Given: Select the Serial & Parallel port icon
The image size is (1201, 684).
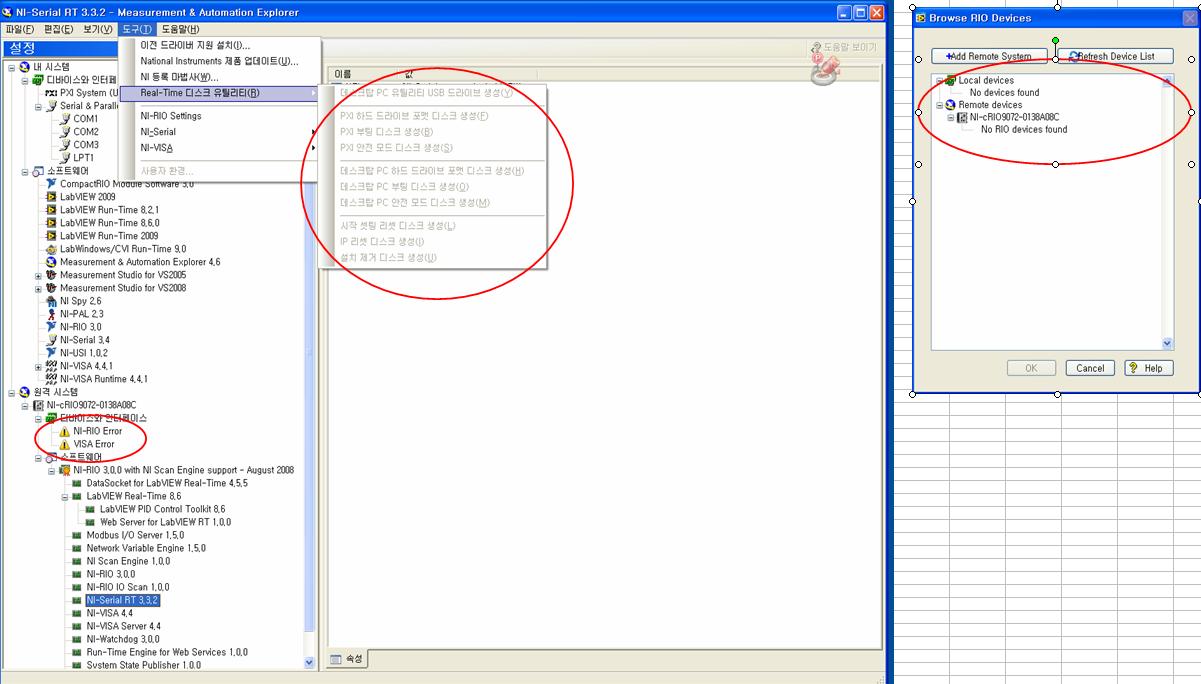Looking at the screenshot, I should 52,106.
